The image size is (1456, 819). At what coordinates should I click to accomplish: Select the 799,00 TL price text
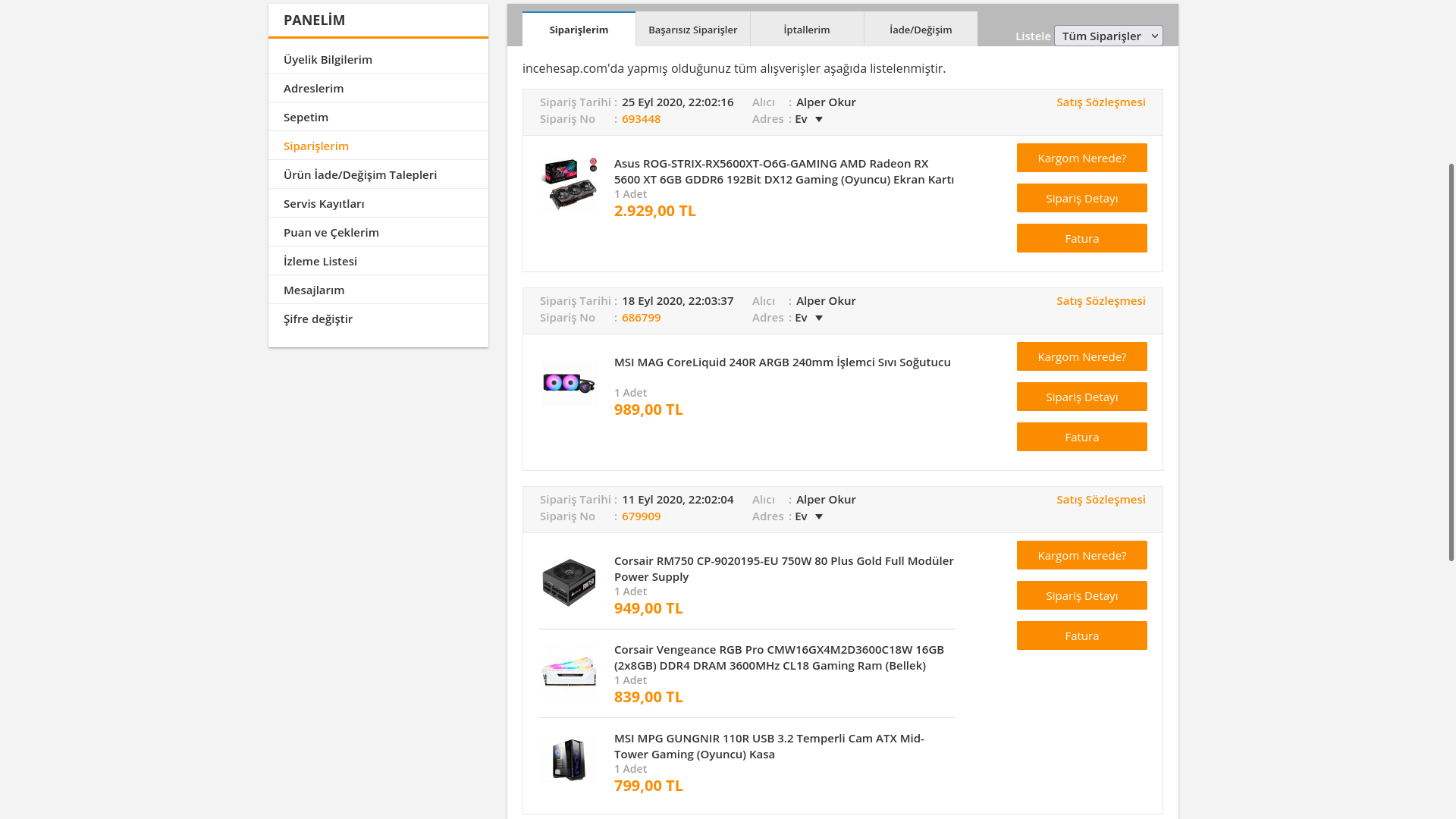(648, 786)
